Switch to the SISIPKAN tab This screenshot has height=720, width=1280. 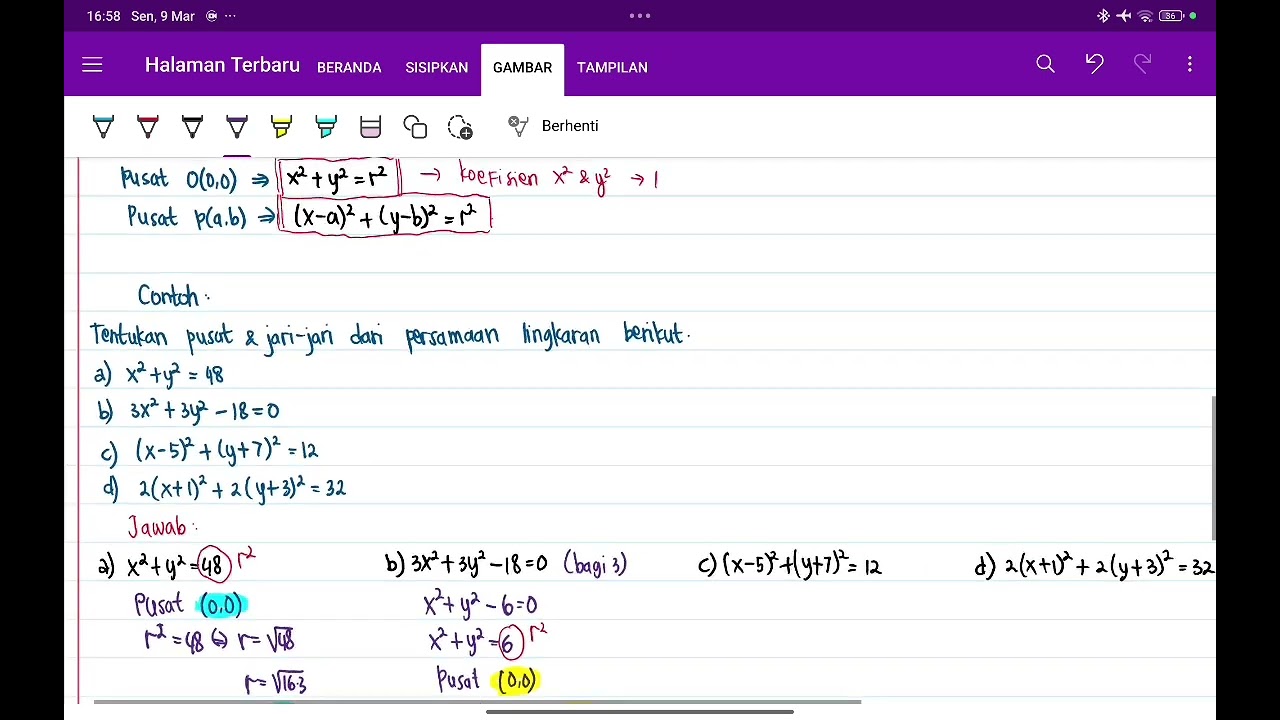pyautogui.click(x=436, y=67)
